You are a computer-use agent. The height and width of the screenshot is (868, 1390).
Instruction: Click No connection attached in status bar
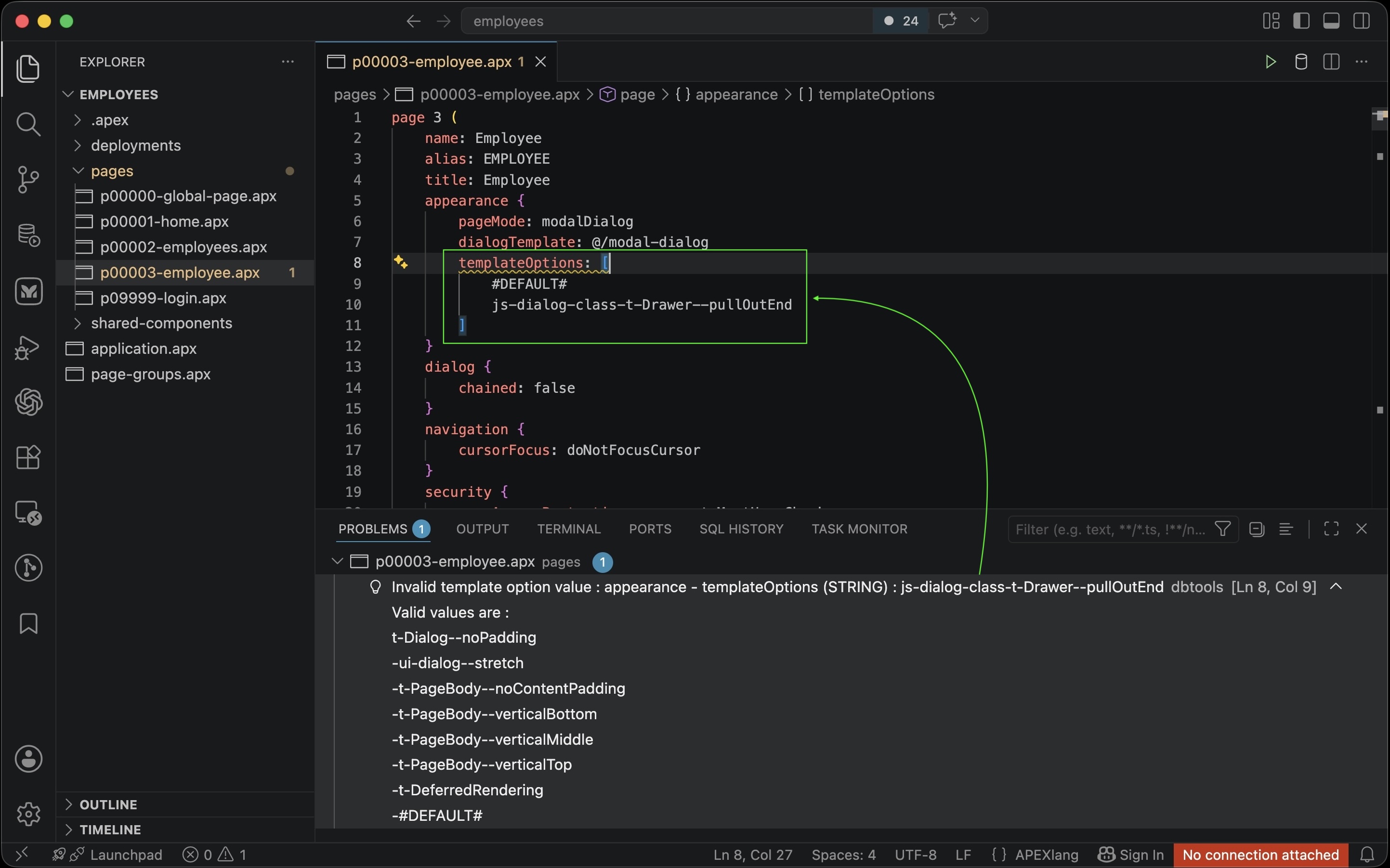[x=1261, y=855]
